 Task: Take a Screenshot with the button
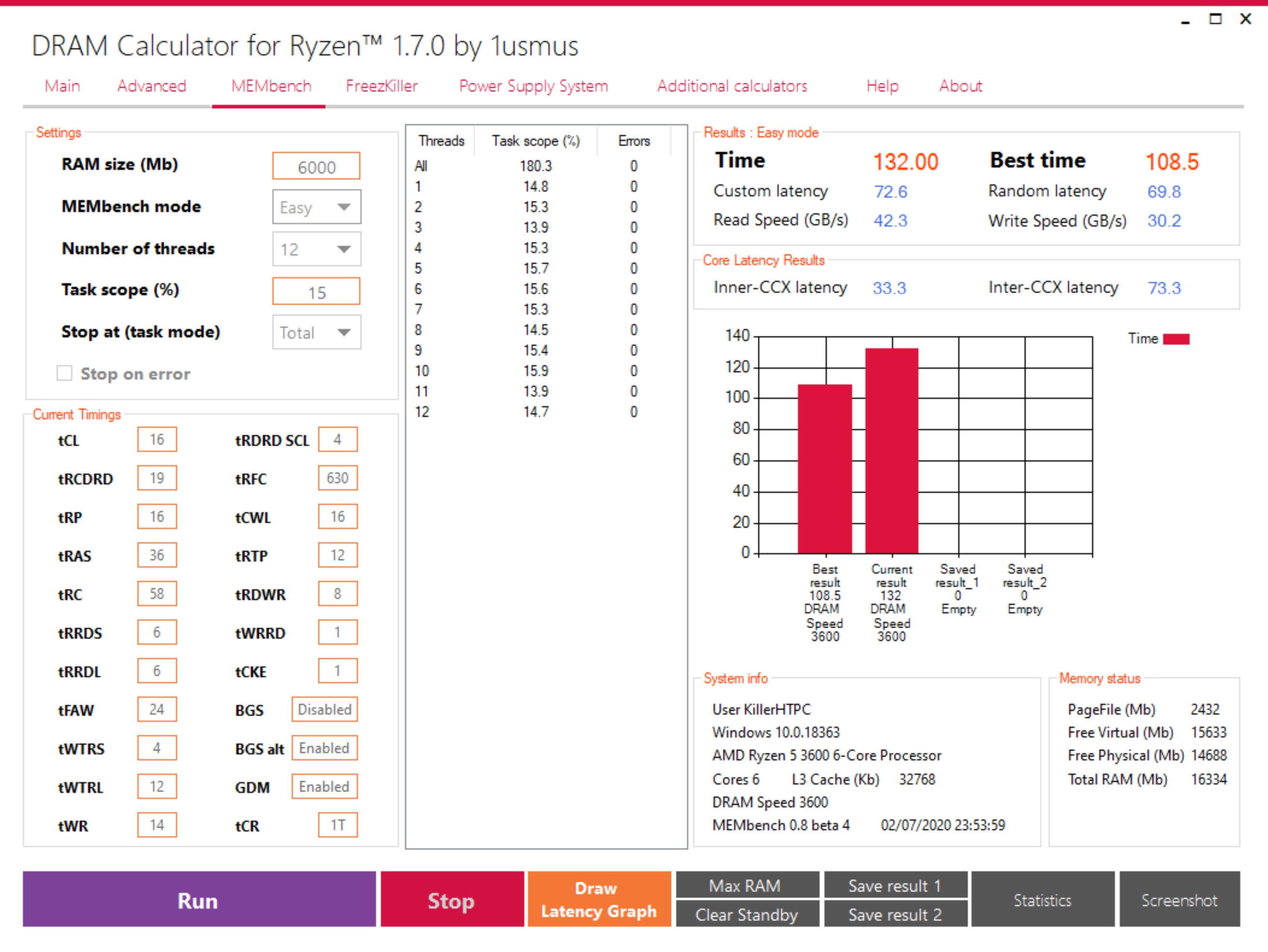(x=1179, y=900)
